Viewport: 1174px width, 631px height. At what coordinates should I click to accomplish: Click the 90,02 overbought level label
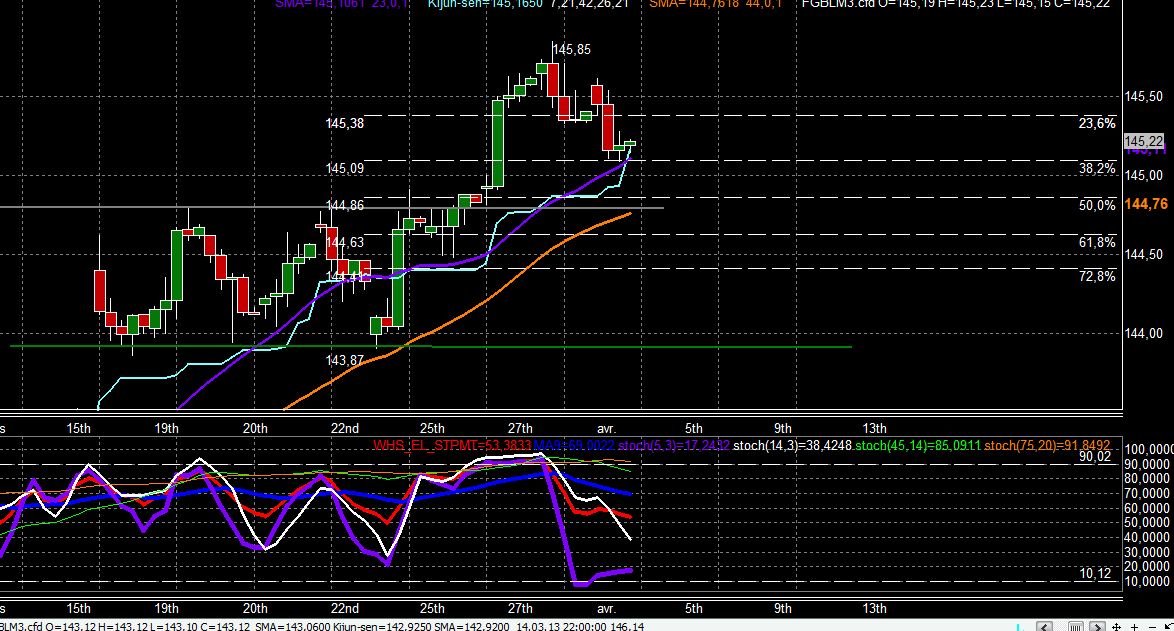pyautogui.click(x=1095, y=457)
